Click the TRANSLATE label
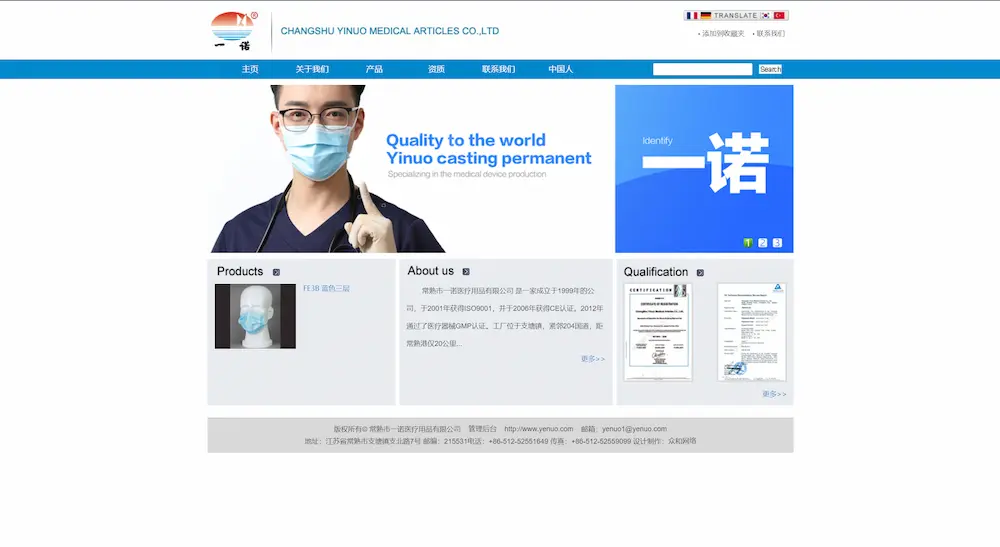 click(x=735, y=15)
